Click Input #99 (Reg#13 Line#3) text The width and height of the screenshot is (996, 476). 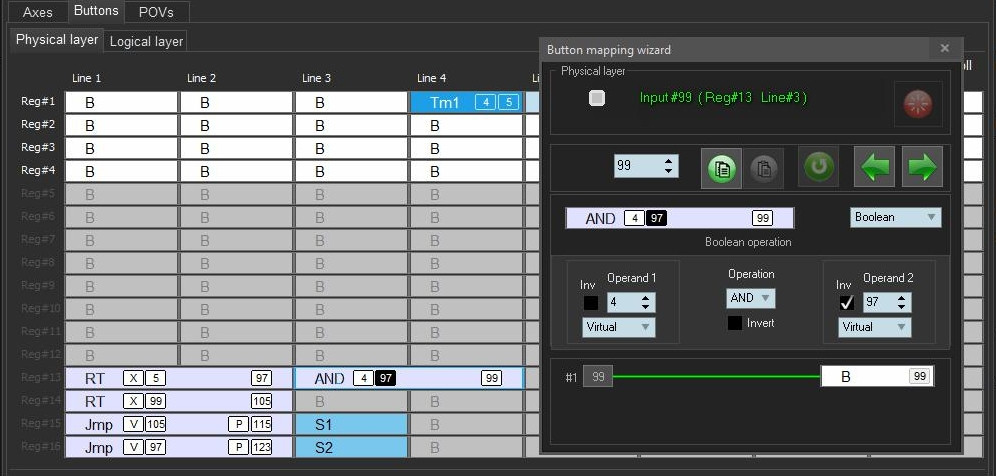(723, 98)
